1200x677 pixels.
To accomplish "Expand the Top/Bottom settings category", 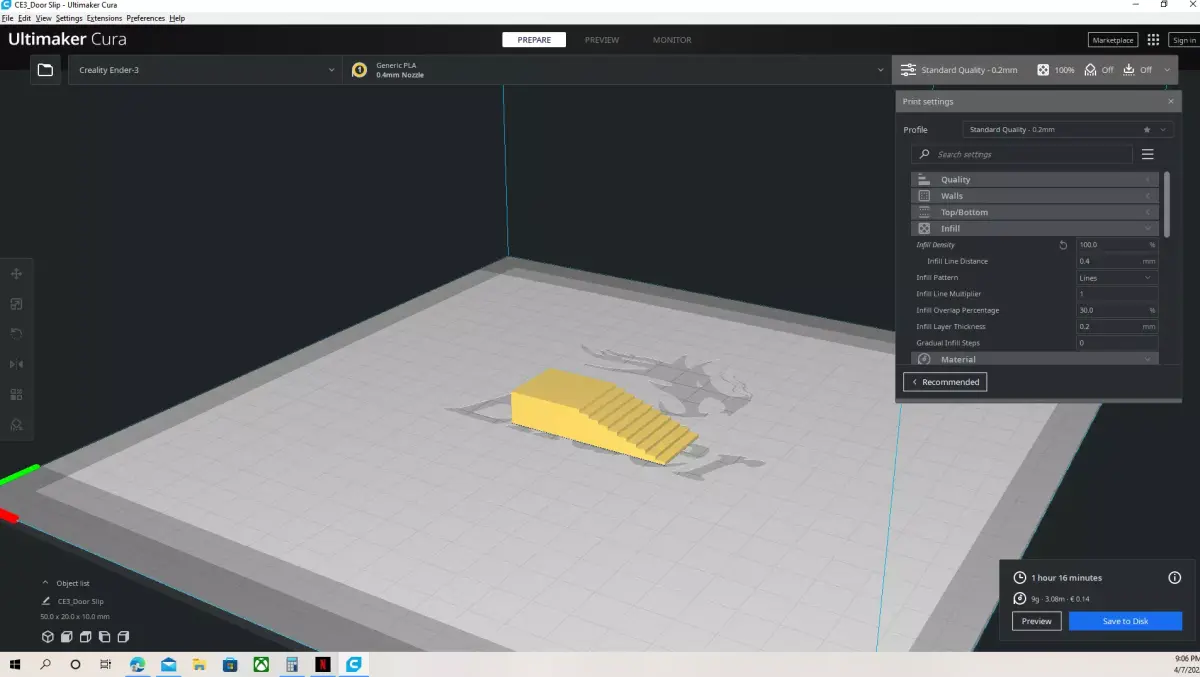I will (x=1035, y=212).
